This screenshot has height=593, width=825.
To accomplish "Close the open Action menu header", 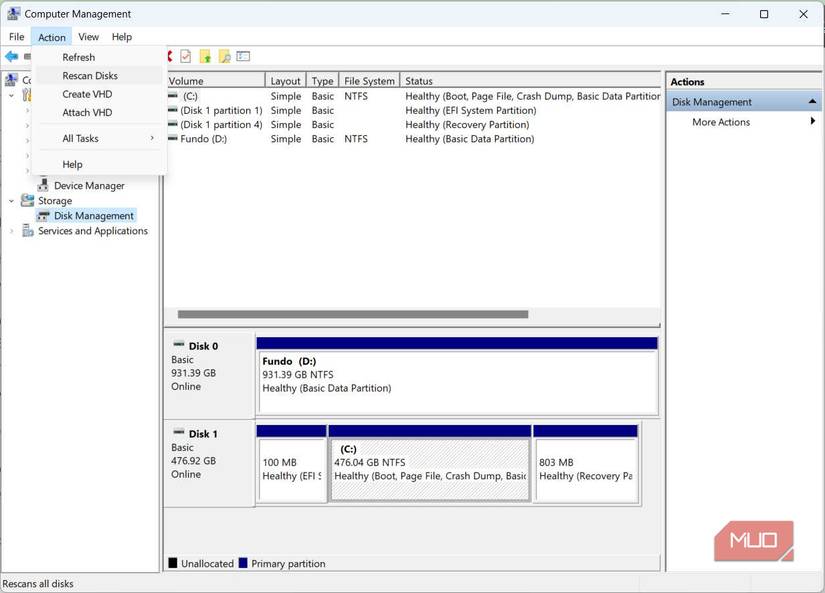I will 52,37.
